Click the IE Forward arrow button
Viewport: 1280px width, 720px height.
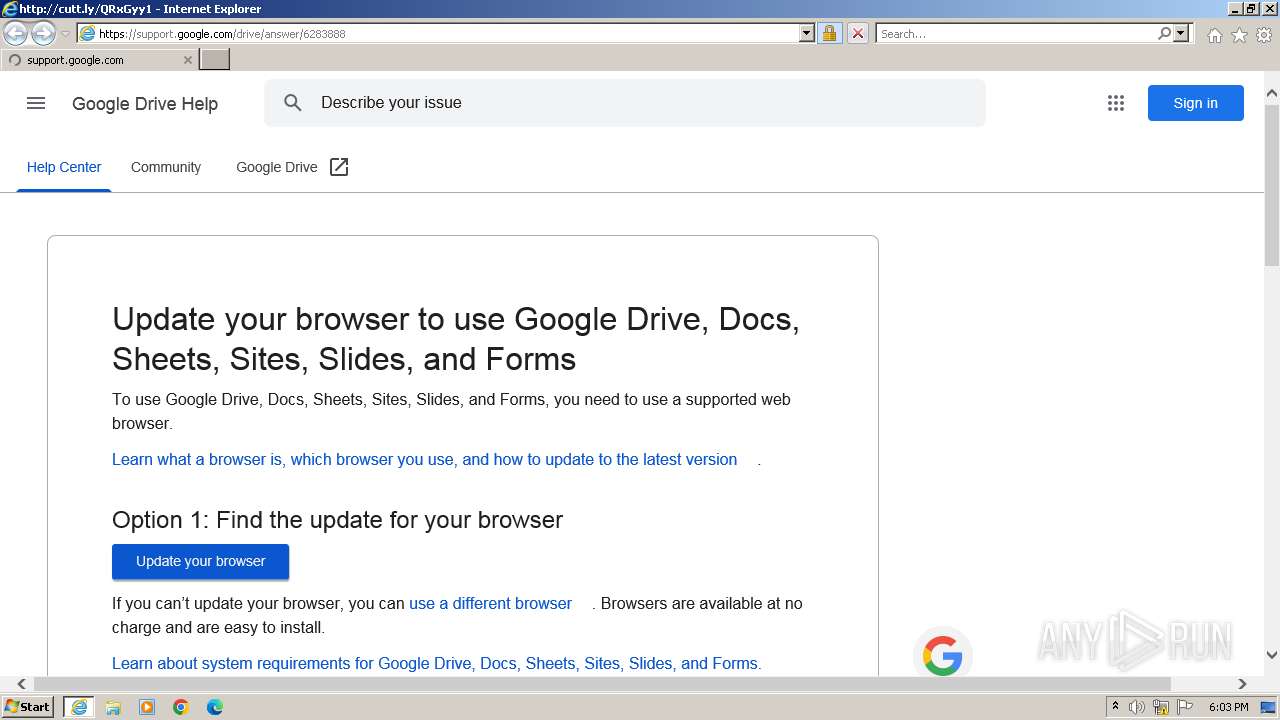pos(43,33)
